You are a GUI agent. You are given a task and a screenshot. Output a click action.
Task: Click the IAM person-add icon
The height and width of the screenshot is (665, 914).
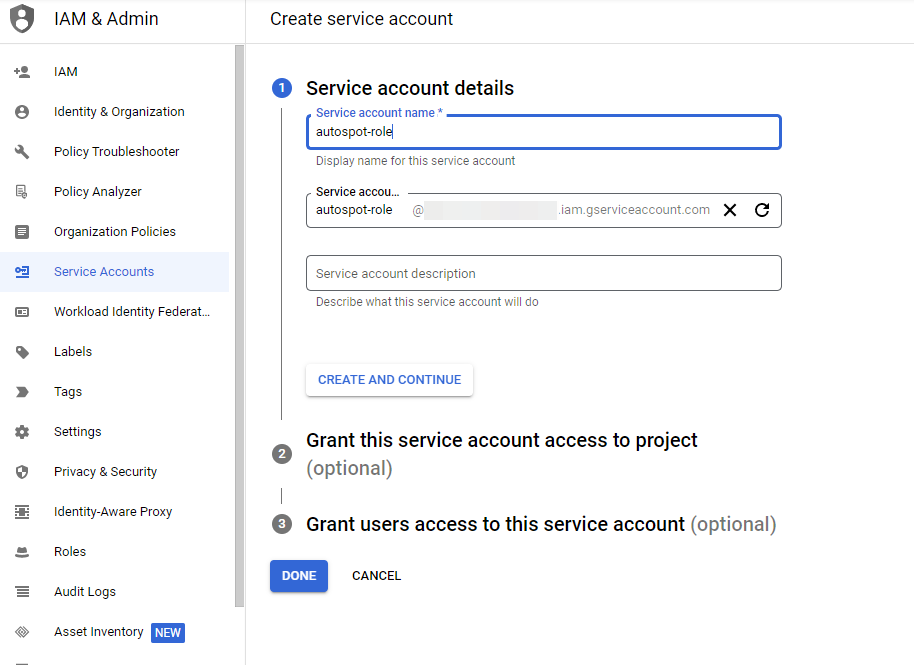22,72
